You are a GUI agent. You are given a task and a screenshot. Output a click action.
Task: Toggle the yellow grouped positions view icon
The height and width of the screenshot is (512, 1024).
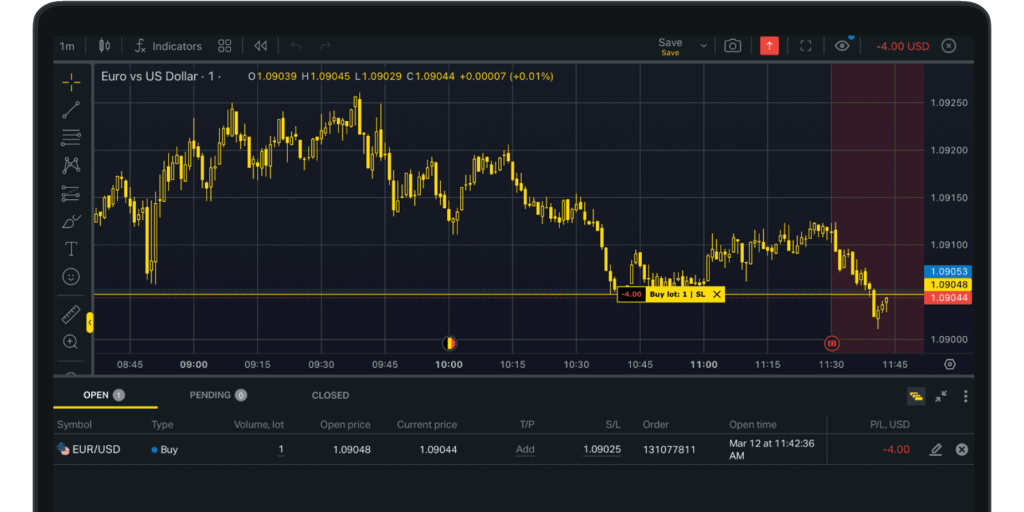coord(916,396)
